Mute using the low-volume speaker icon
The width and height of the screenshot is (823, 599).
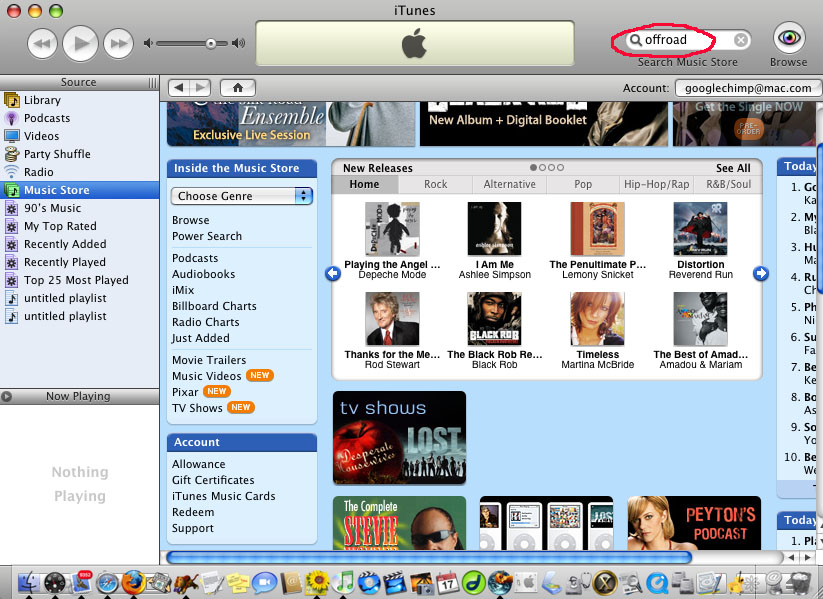click(148, 43)
